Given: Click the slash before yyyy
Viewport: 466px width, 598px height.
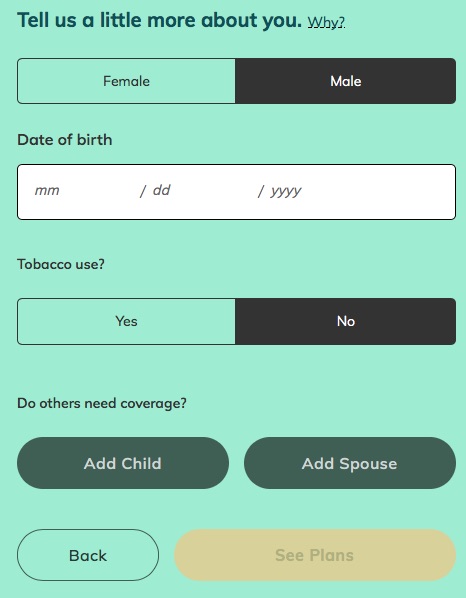Looking at the screenshot, I should (x=261, y=191).
